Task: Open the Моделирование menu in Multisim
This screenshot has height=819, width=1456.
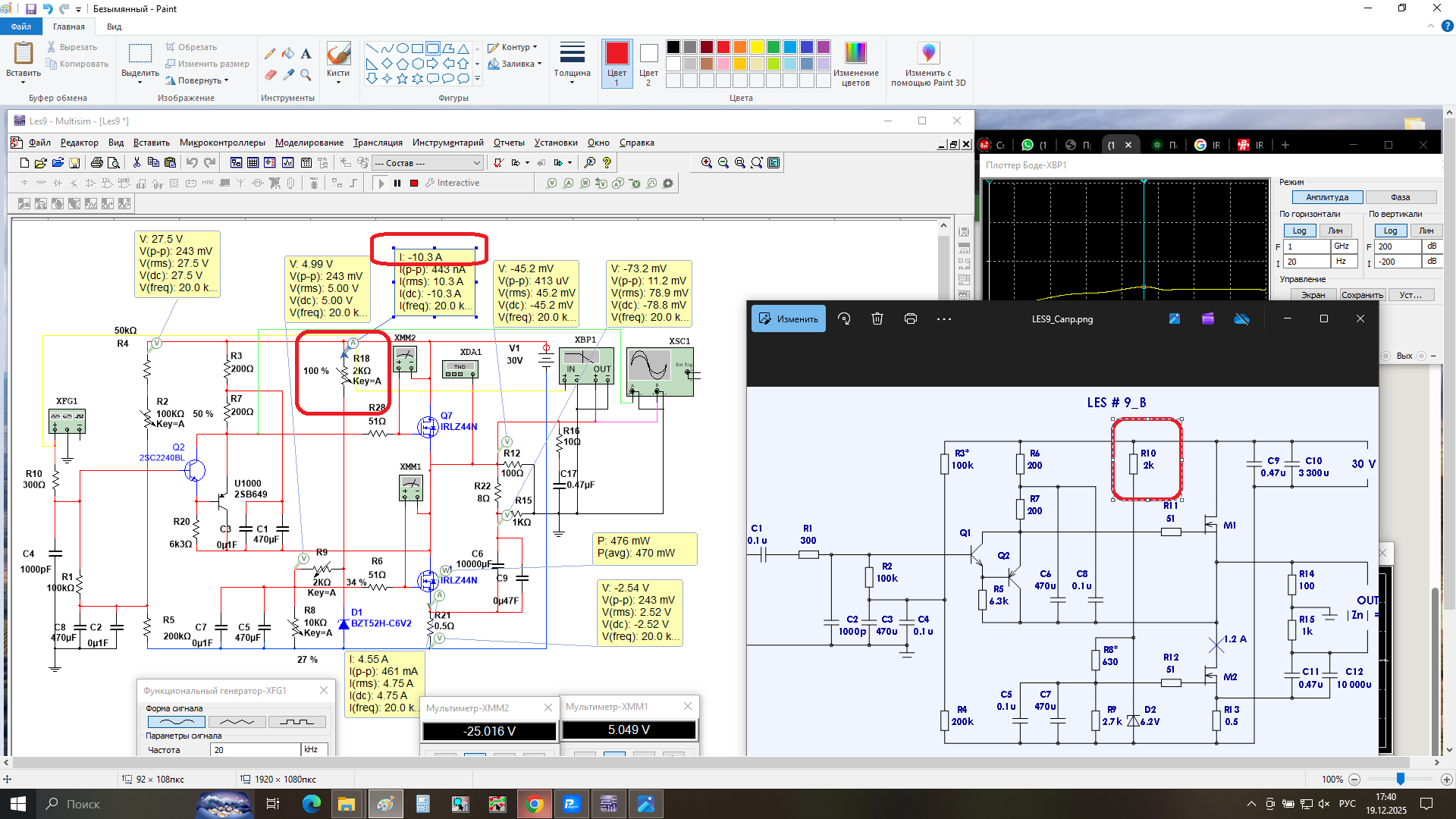Action: (309, 143)
